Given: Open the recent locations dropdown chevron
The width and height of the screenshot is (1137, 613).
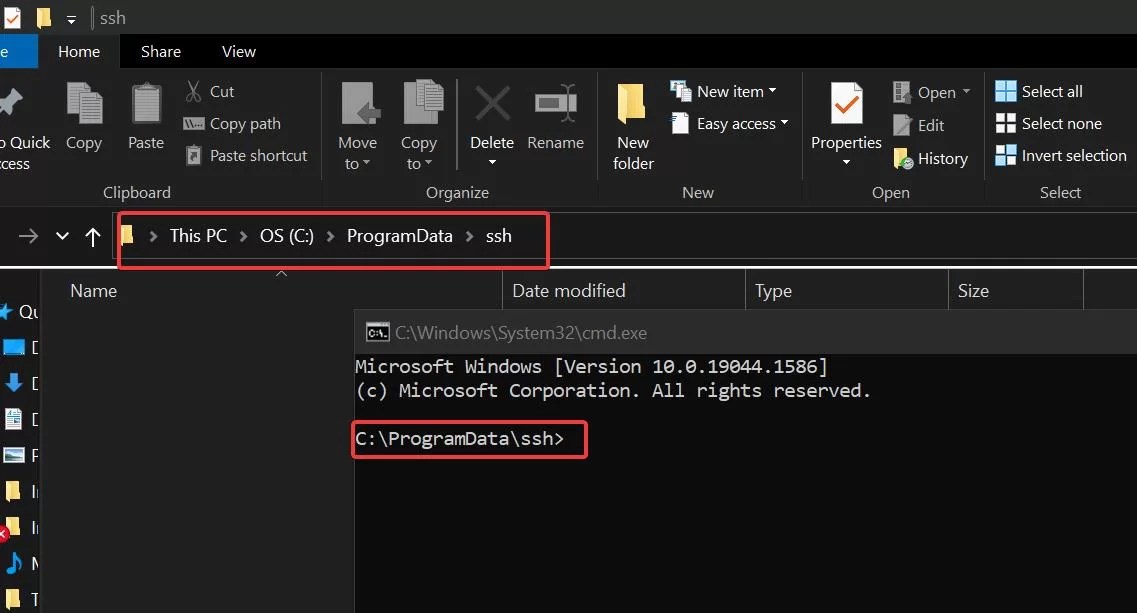Looking at the screenshot, I should coord(62,236).
